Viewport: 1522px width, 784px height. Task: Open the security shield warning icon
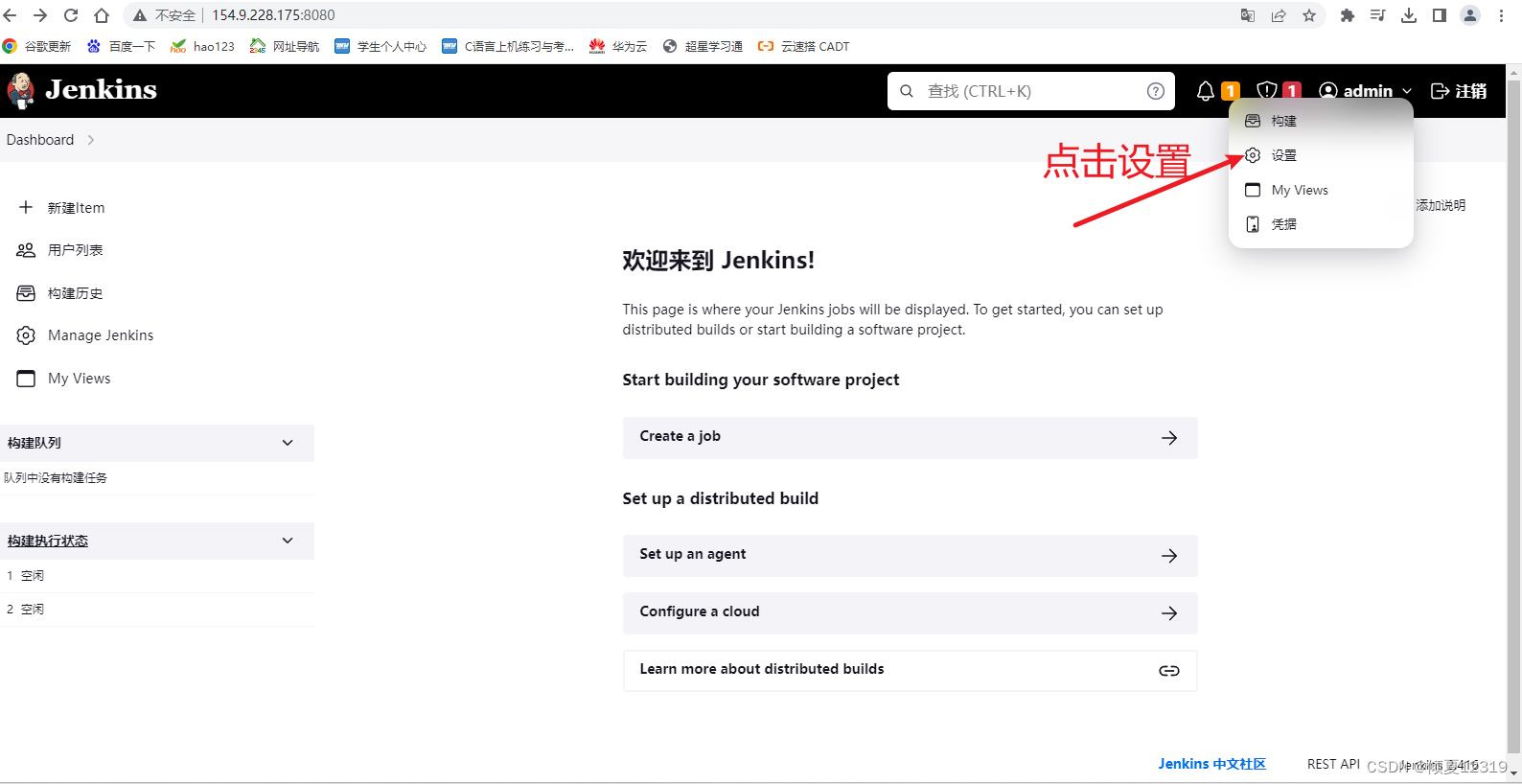[x=1267, y=91]
